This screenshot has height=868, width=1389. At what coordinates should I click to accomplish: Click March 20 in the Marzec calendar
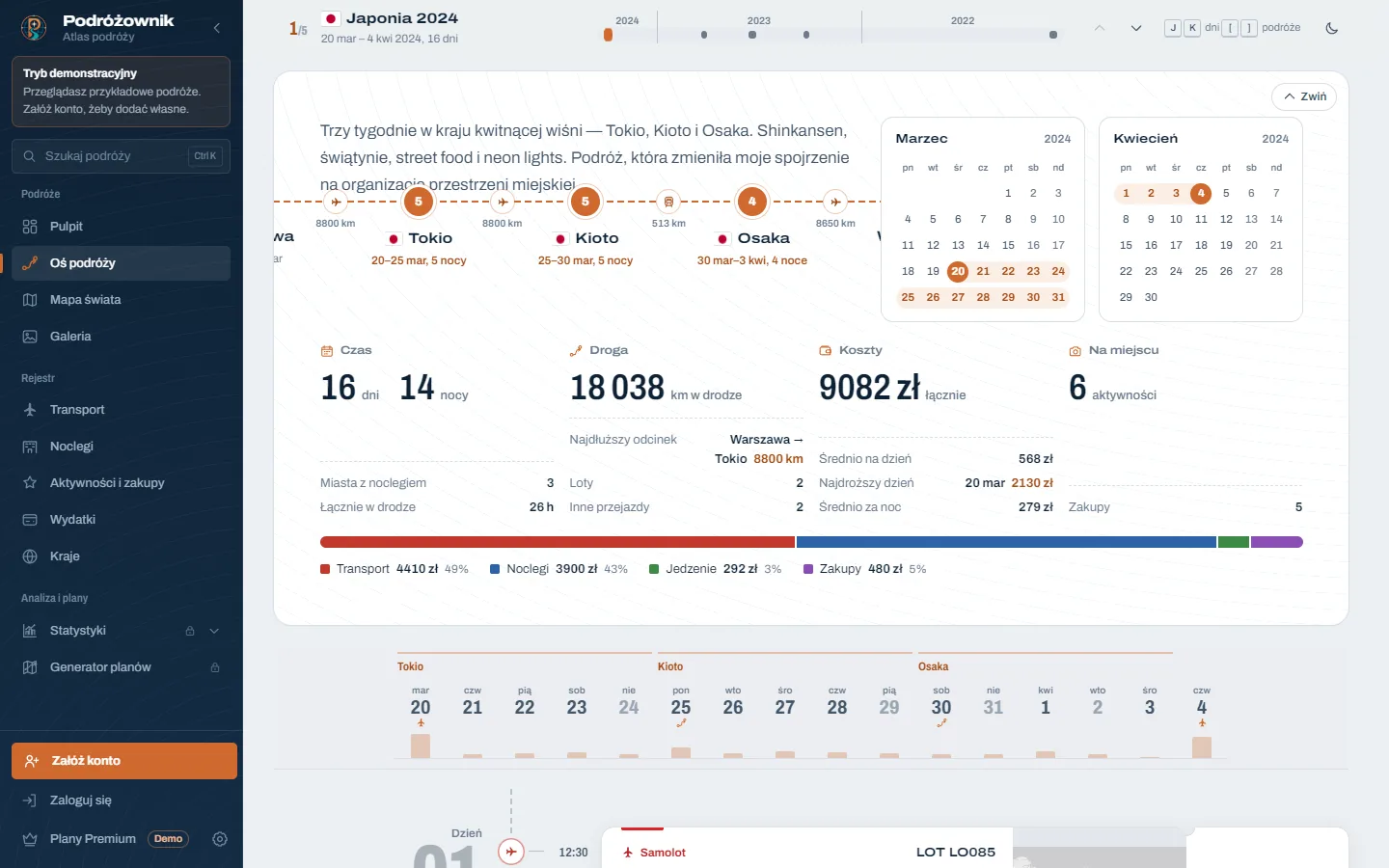tap(958, 271)
